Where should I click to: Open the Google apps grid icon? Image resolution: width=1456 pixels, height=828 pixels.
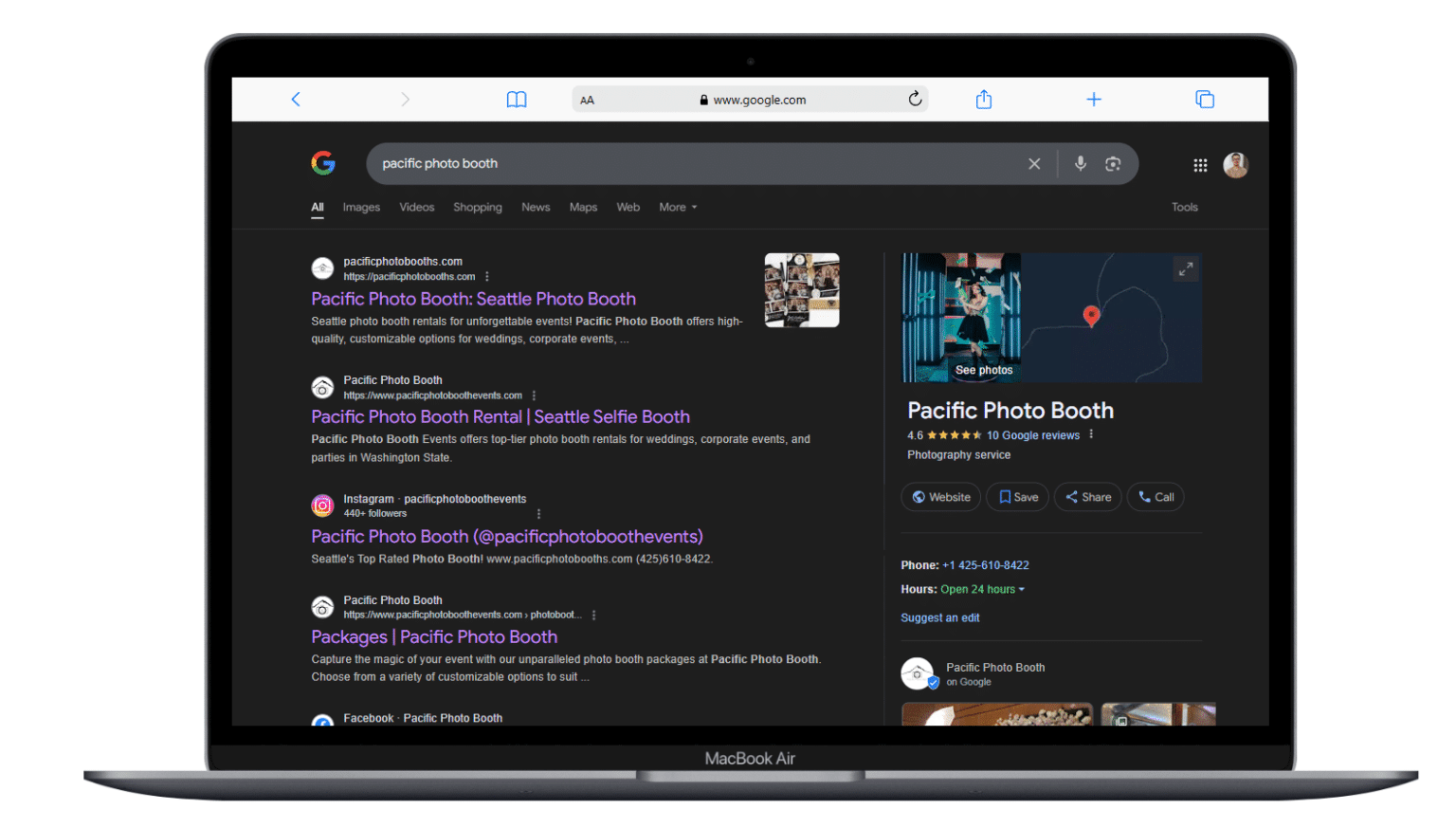pyautogui.click(x=1200, y=165)
